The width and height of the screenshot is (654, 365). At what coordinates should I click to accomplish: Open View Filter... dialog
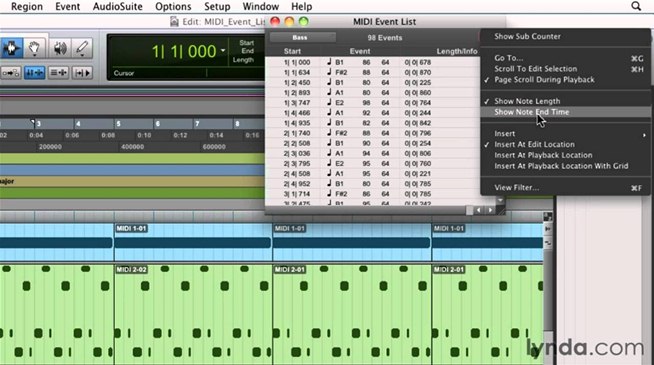tap(565, 188)
